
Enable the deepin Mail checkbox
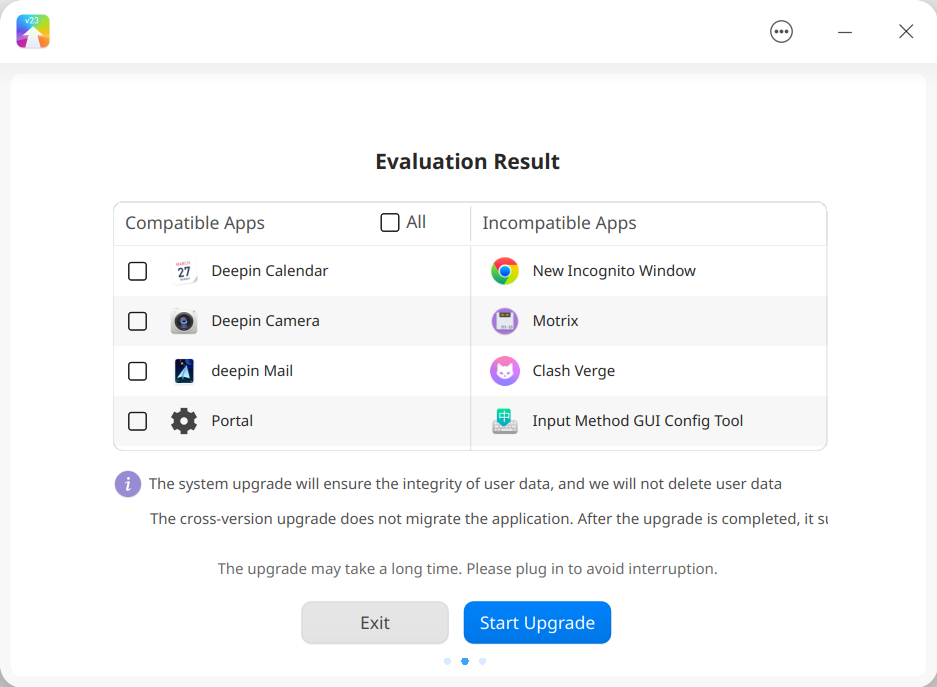point(137,371)
